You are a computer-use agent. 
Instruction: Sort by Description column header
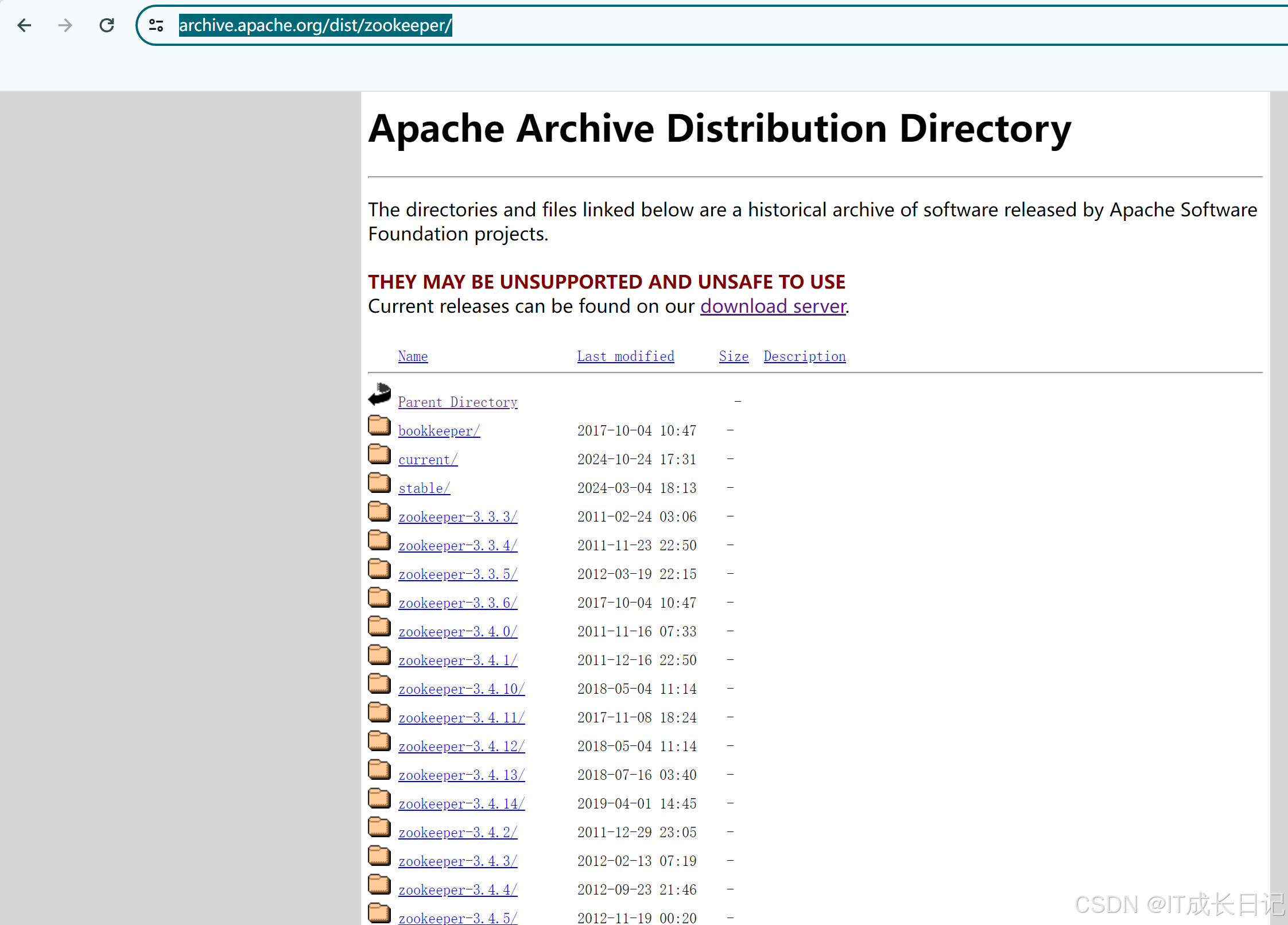click(804, 356)
